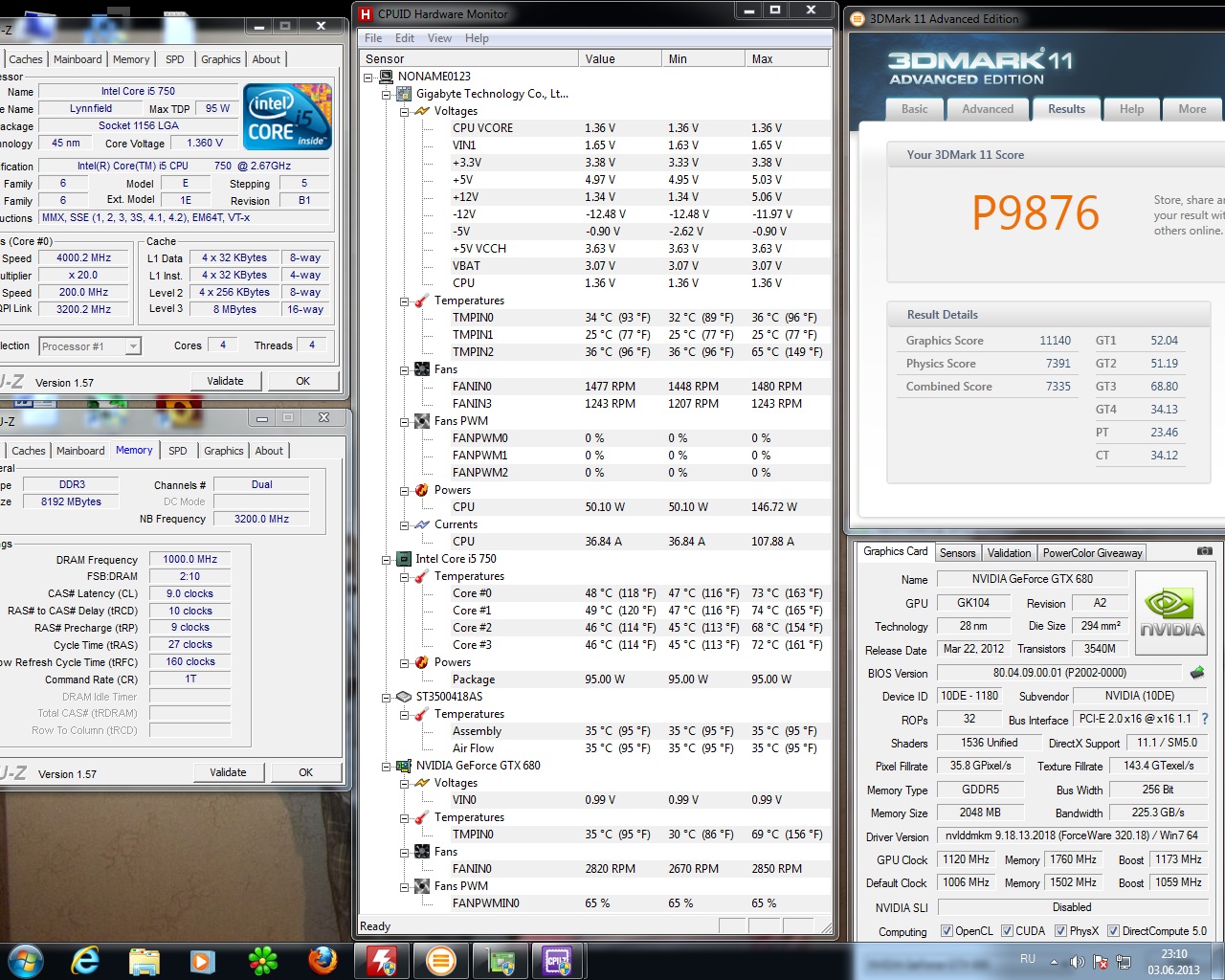Screen dimensions: 1225x980
Task: Collapse the Fans PWM node under Gigabyte
Action: click(x=404, y=421)
